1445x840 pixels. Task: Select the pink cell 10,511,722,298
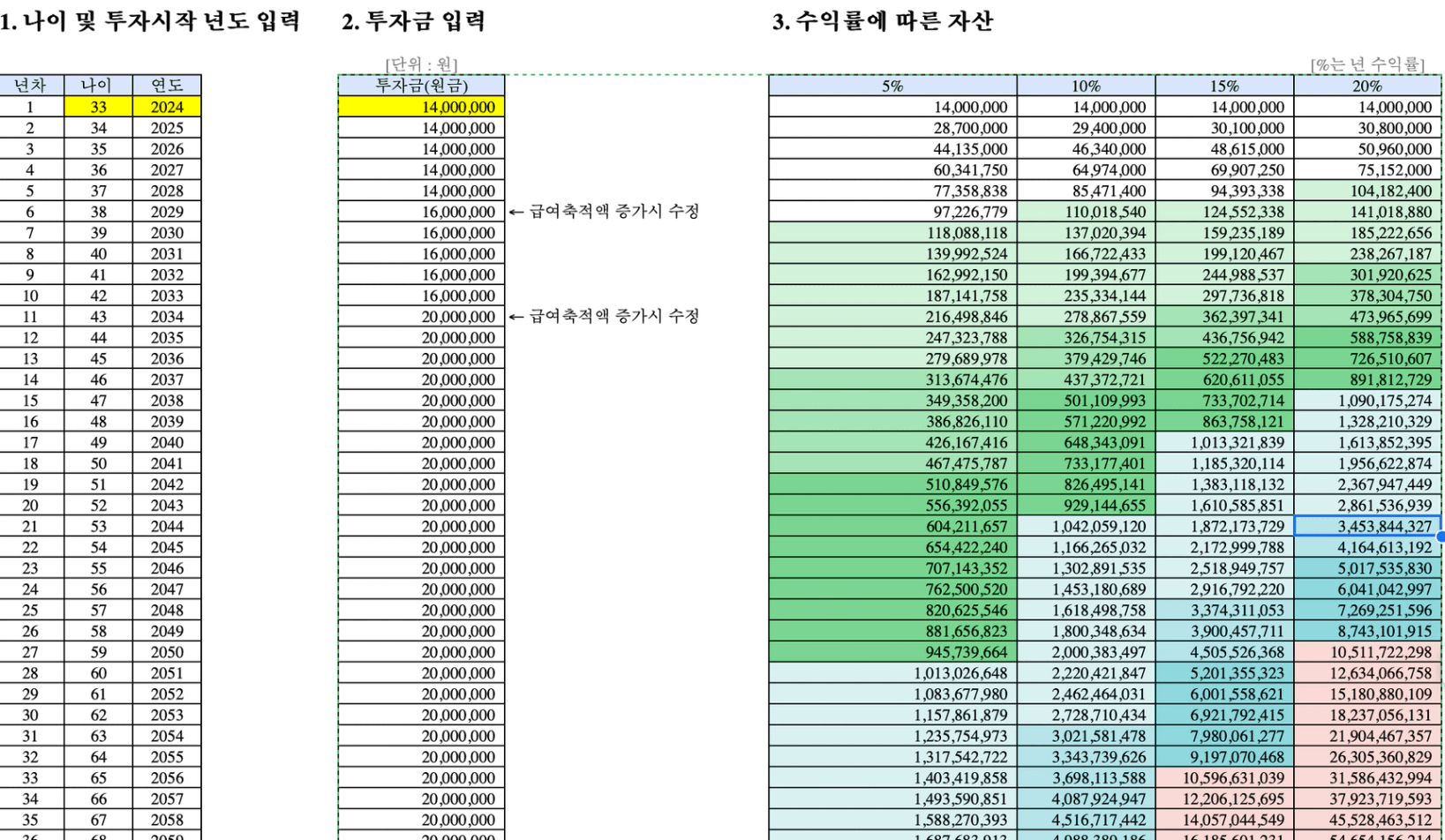1367,652
